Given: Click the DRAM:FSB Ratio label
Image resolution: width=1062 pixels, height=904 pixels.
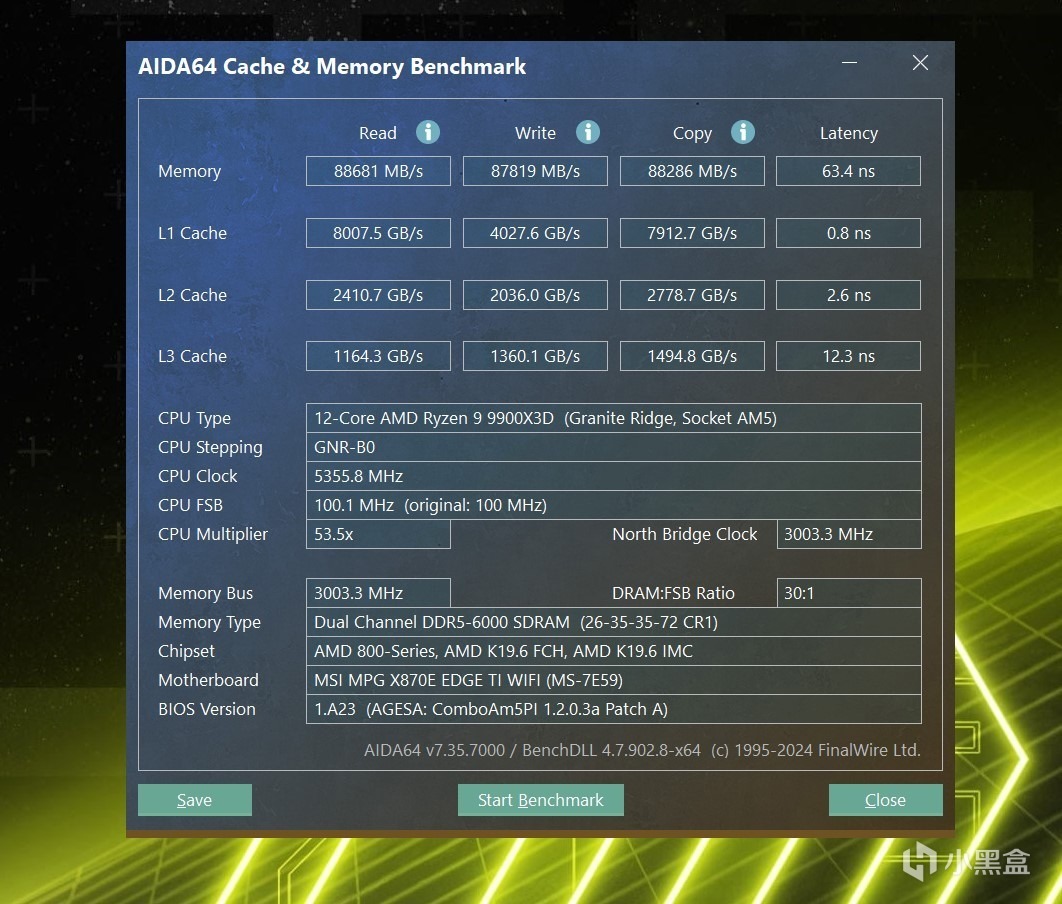Looking at the screenshot, I should coord(673,593).
